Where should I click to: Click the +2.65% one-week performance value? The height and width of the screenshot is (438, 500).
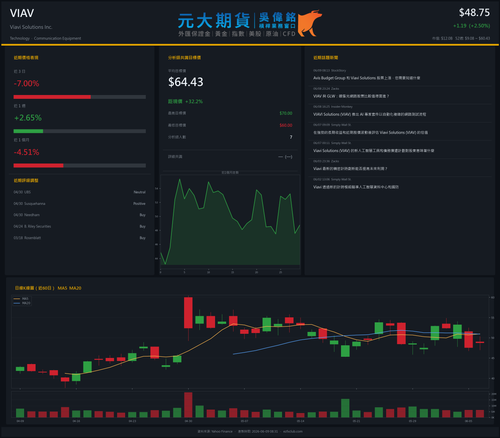(28, 118)
